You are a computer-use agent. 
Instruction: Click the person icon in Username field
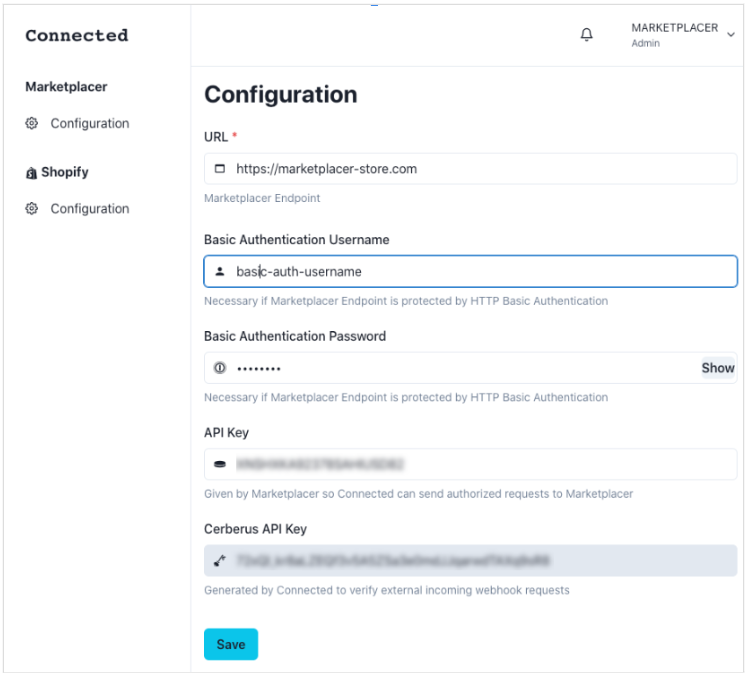click(x=219, y=271)
